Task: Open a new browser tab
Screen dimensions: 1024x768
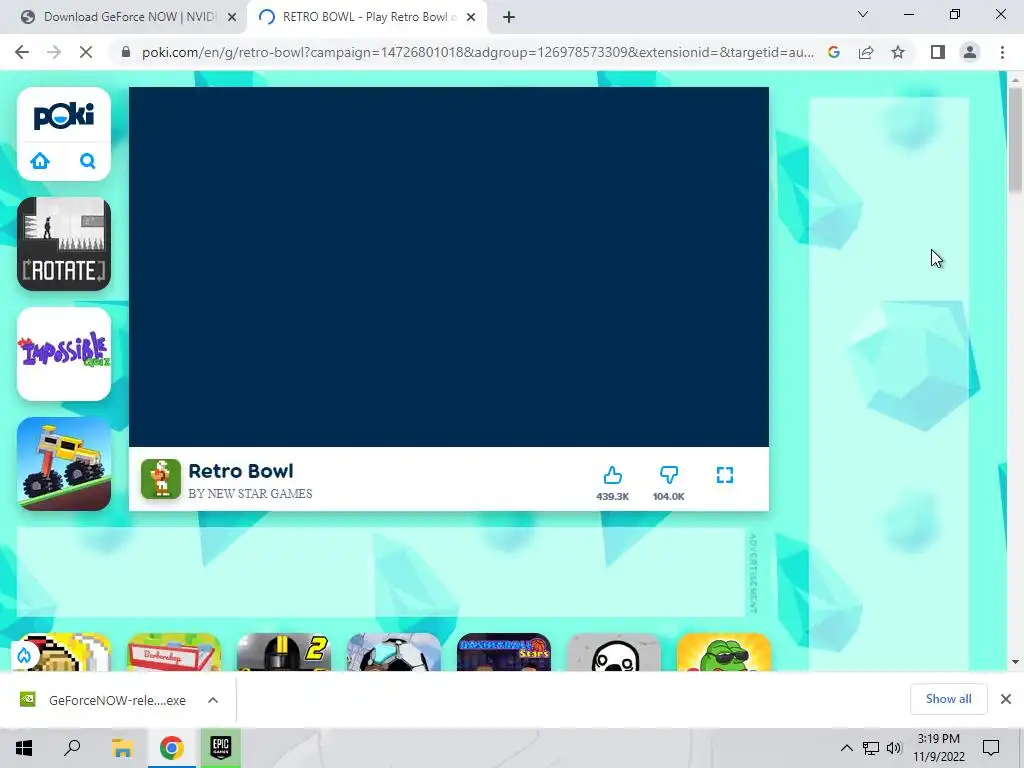Action: coord(509,18)
